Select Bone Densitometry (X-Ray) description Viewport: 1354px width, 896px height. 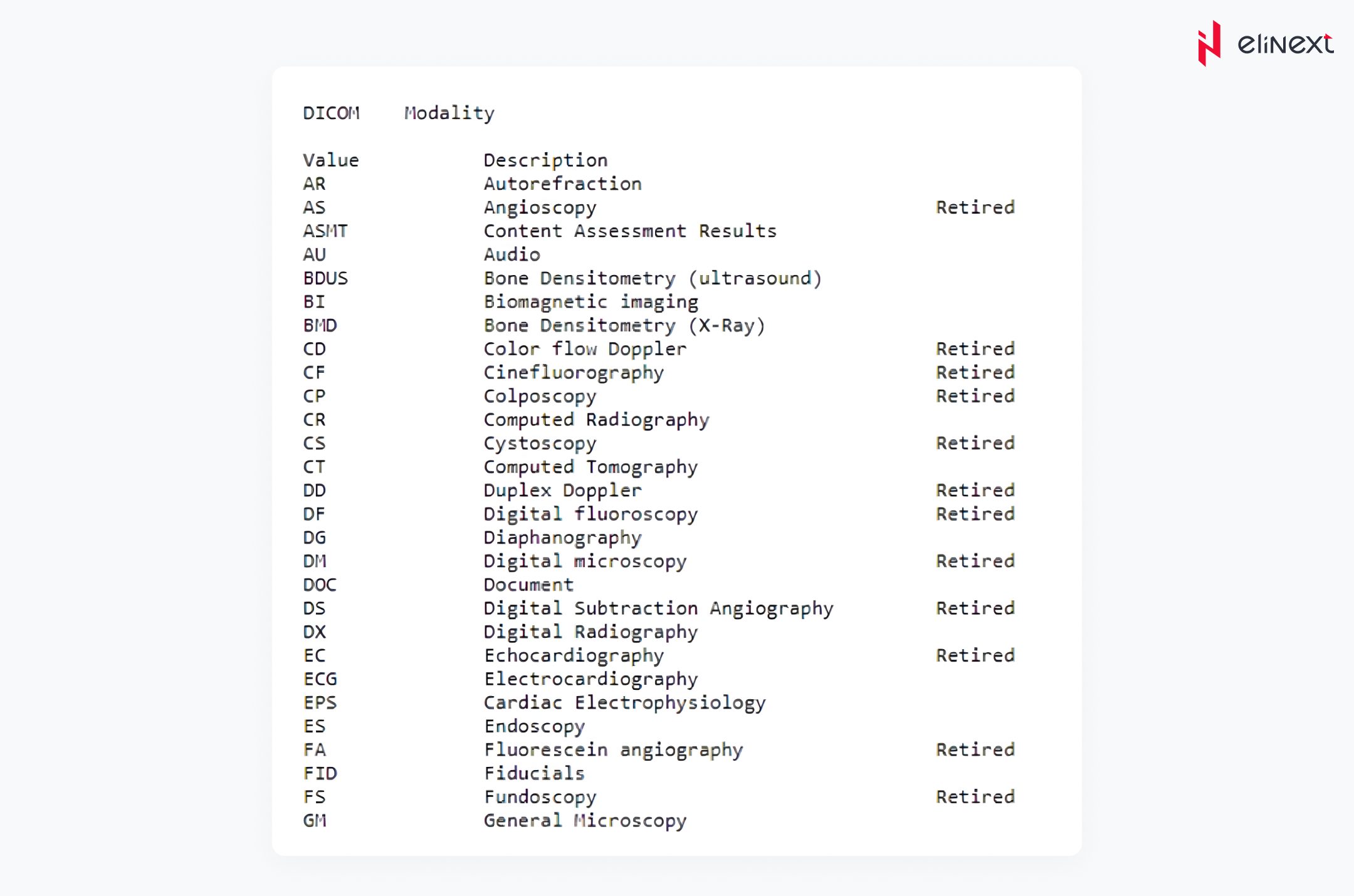tap(624, 326)
